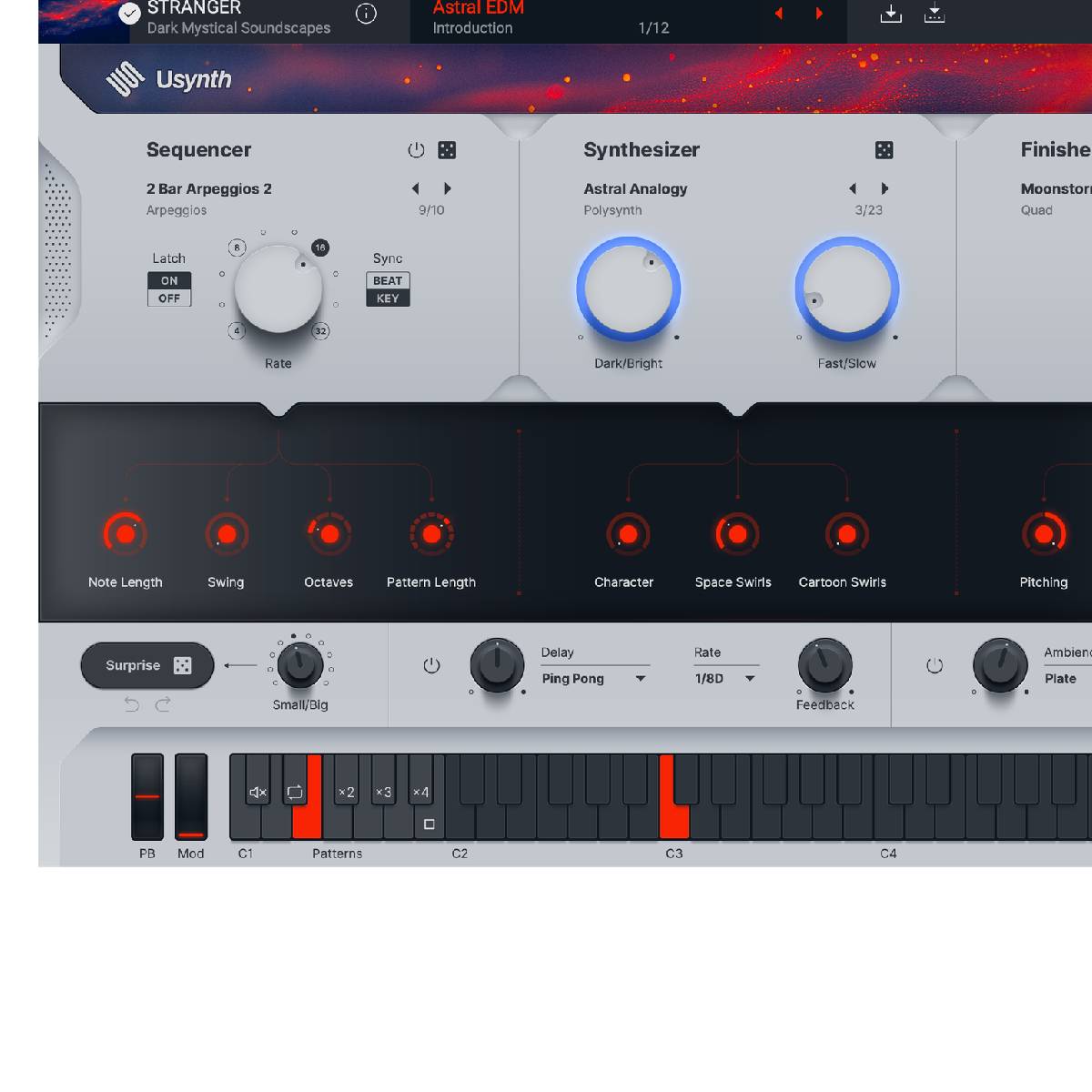This screenshot has width=1092, height=1092.
Task: Select previous Sequencer pattern arrow
Action: [x=416, y=188]
